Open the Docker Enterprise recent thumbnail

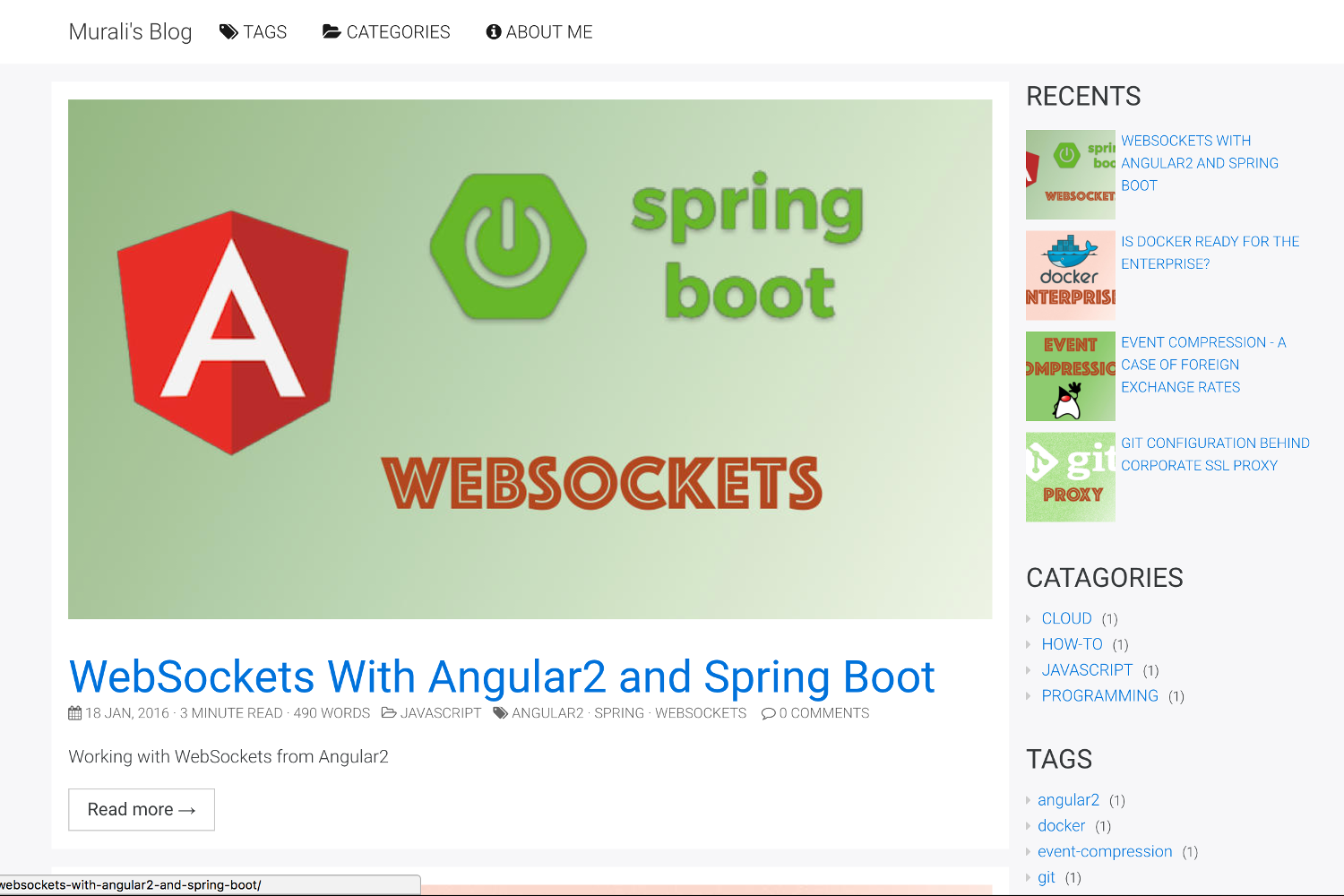tap(1071, 275)
